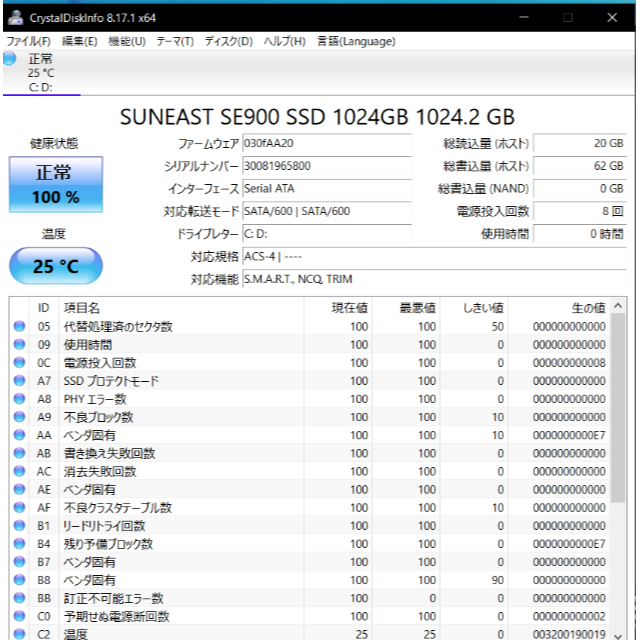Click the 対応規格 field ACS-4

pyautogui.click(x=435, y=256)
